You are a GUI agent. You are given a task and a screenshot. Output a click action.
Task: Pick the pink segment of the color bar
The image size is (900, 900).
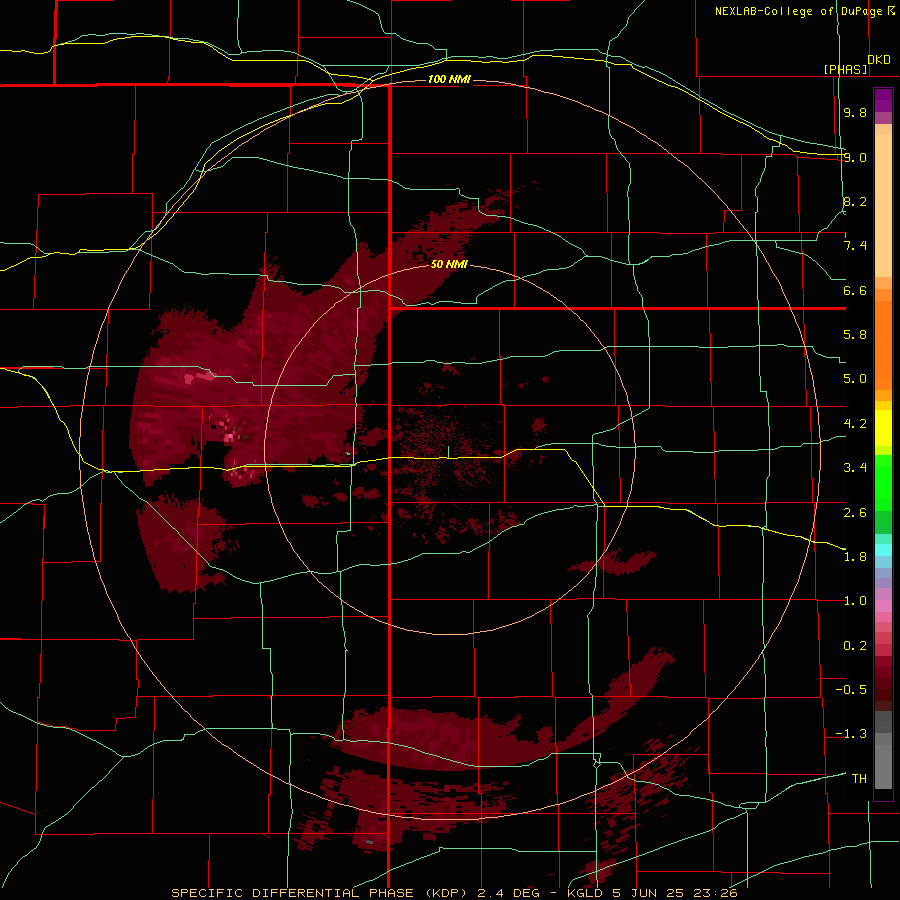(883, 606)
